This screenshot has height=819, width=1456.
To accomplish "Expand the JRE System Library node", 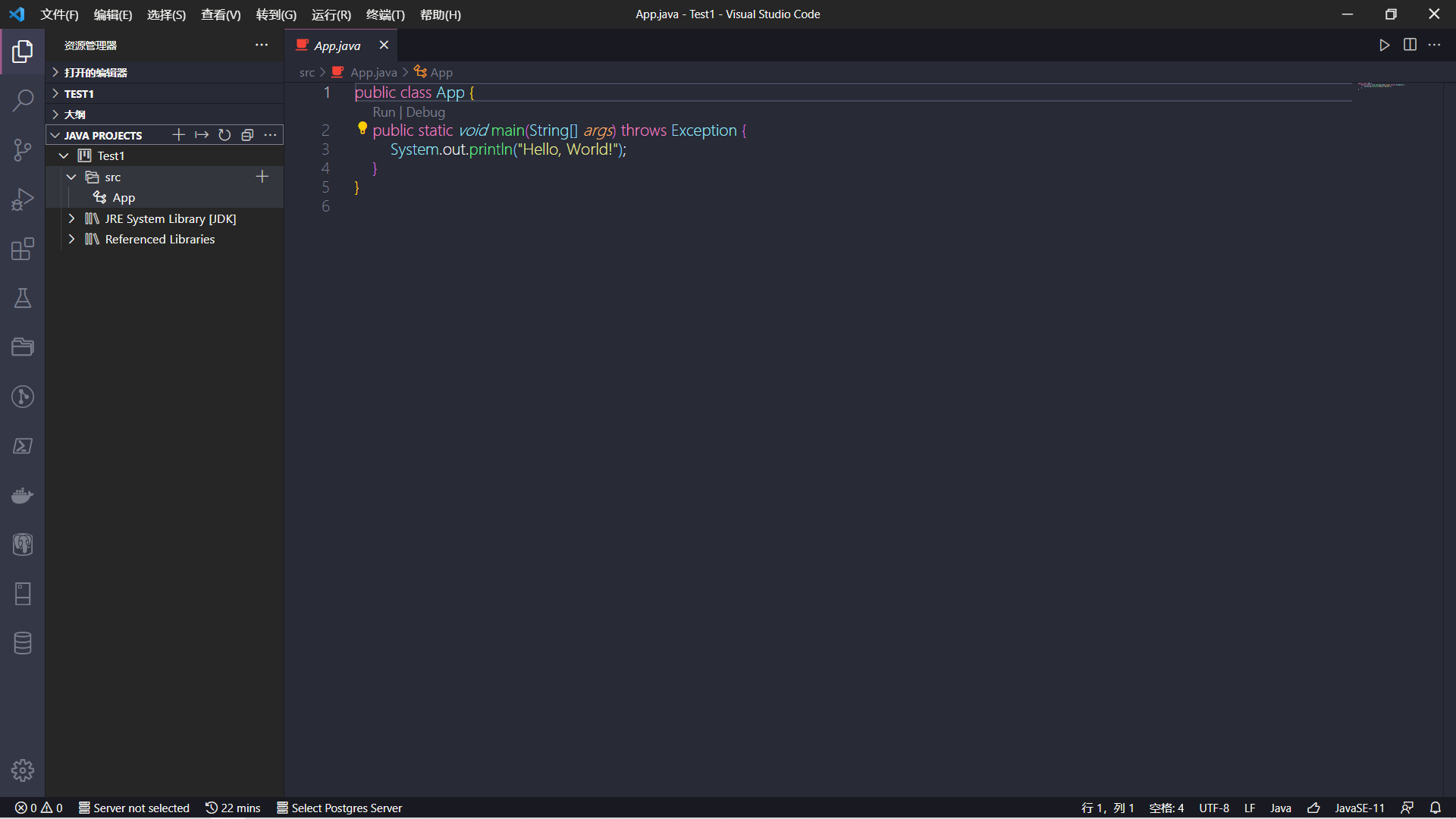I will tap(71, 218).
